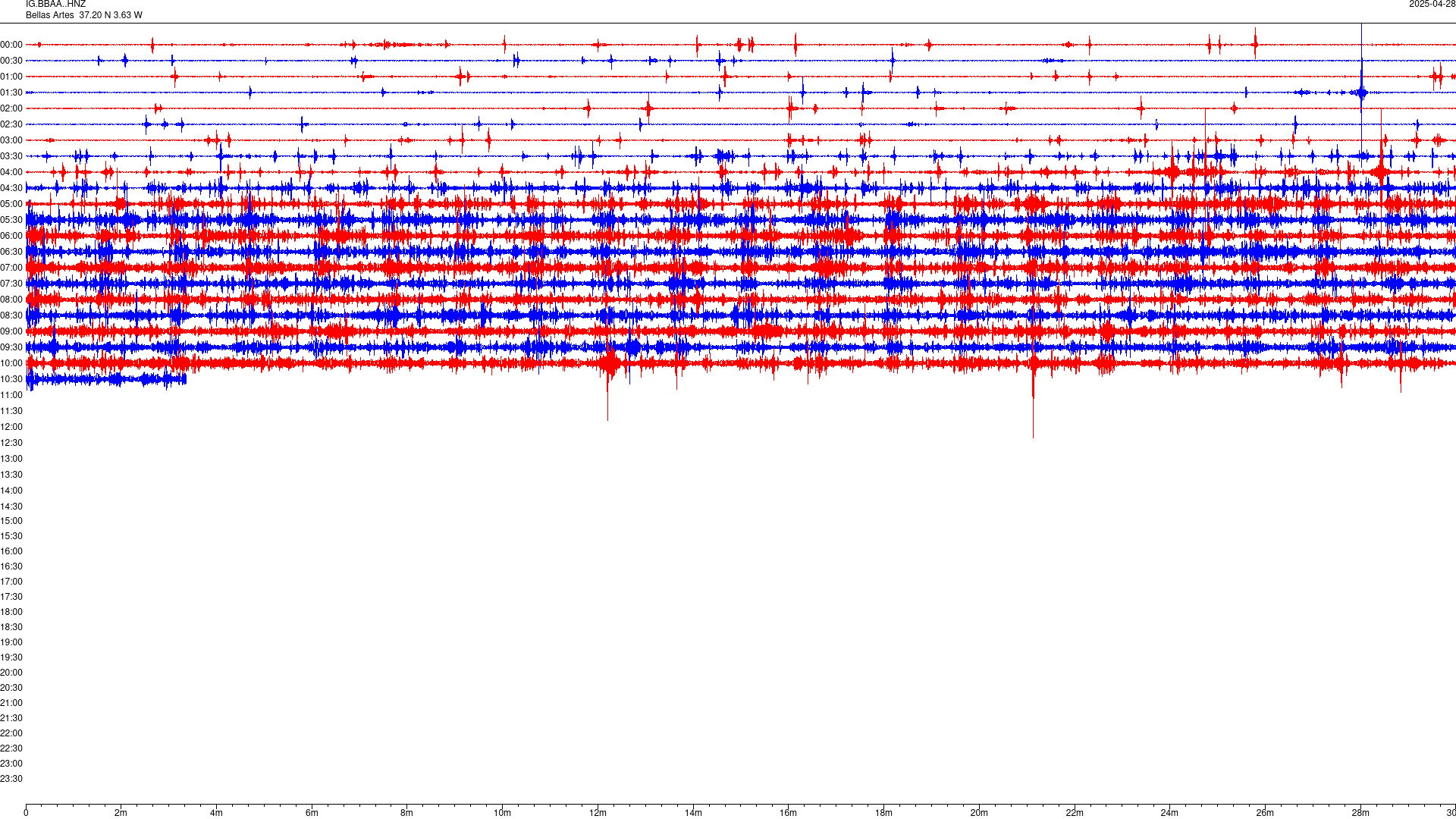Image resolution: width=1456 pixels, height=819 pixels.
Task: Select the 06:00 time row label
Action: (x=11, y=236)
